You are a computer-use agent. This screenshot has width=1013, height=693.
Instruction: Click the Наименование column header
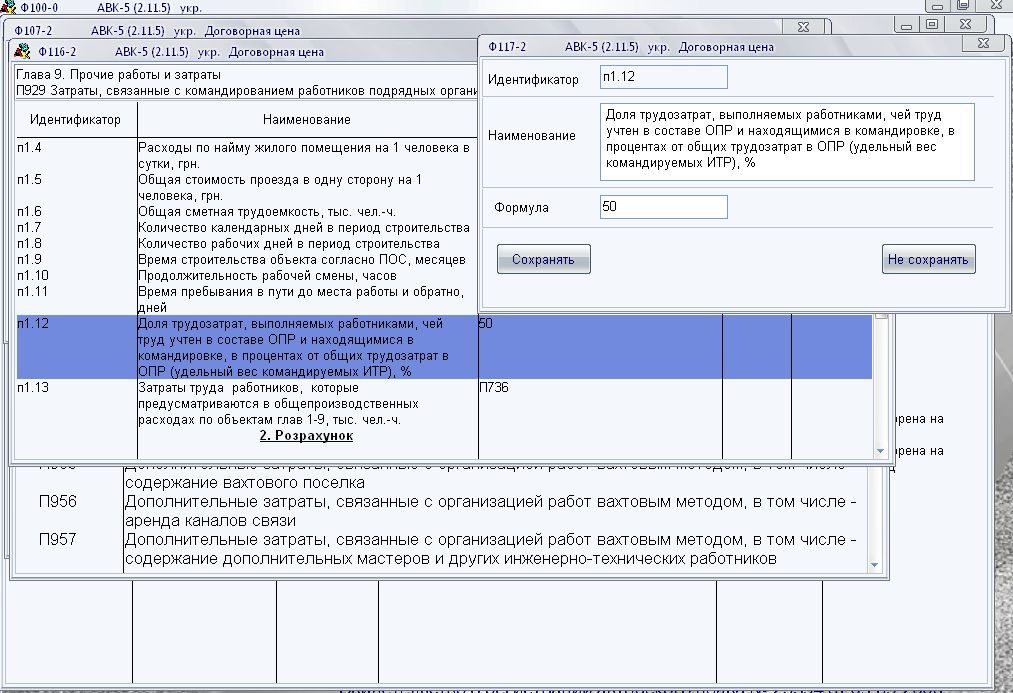point(307,119)
